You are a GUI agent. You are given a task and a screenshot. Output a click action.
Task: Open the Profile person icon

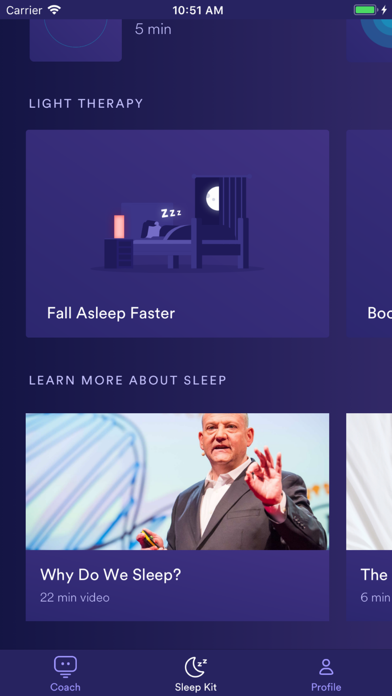pyautogui.click(x=326, y=667)
